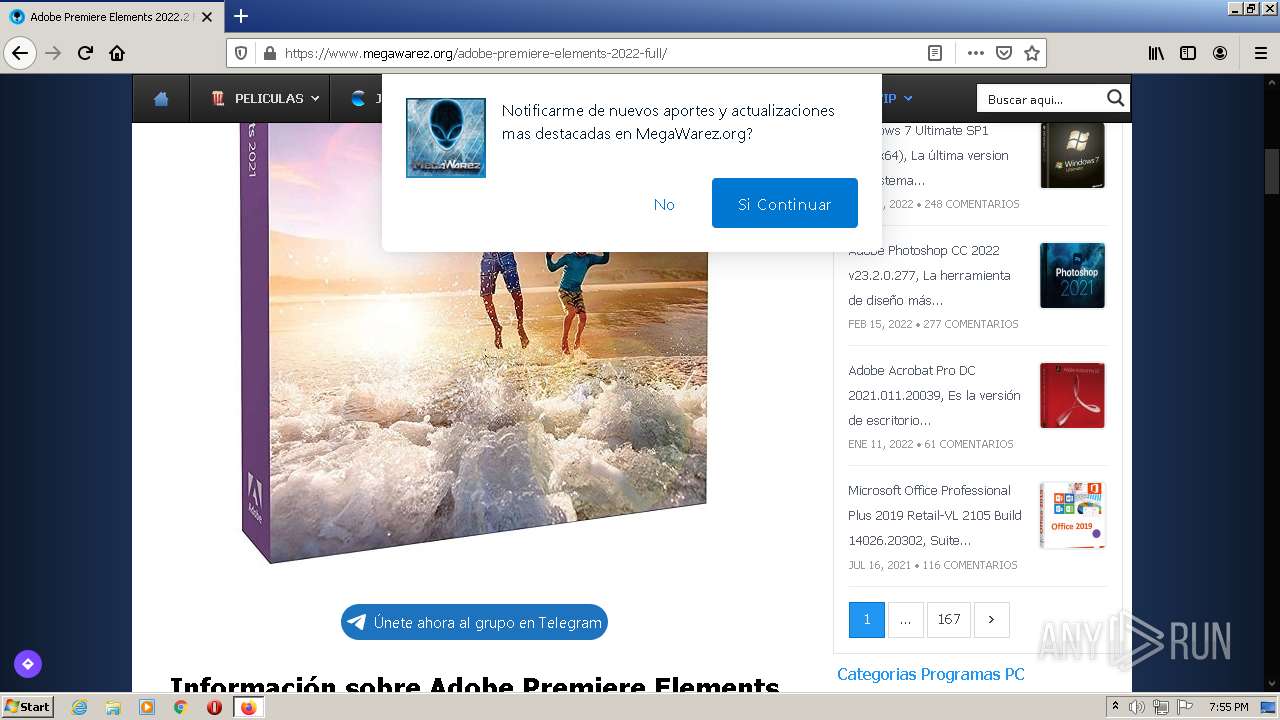This screenshot has width=1280, height=720.
Task: Open Firefox account icon
Action: (1220, 53)
